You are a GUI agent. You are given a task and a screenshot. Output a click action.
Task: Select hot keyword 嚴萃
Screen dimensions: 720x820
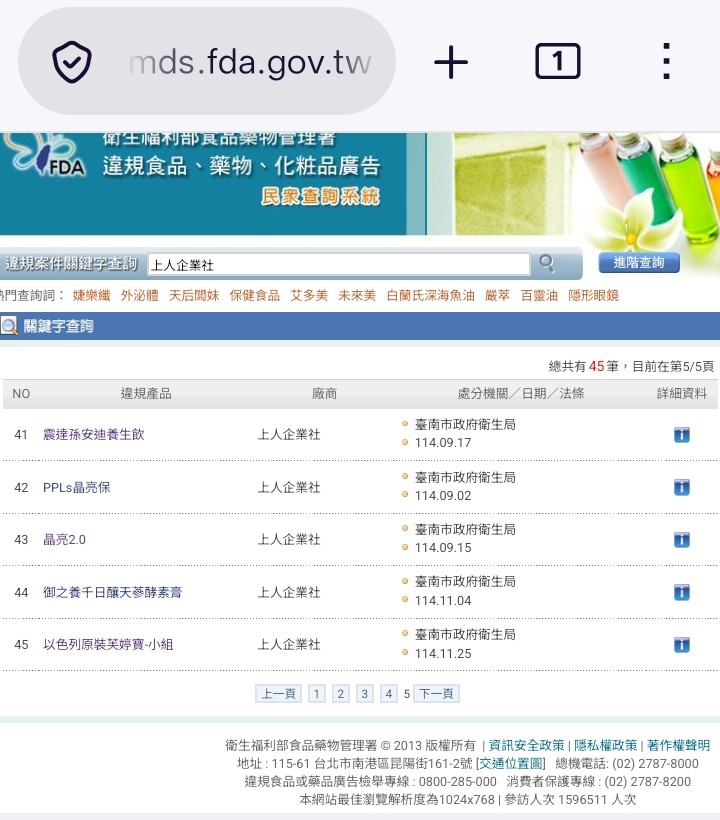497,295
